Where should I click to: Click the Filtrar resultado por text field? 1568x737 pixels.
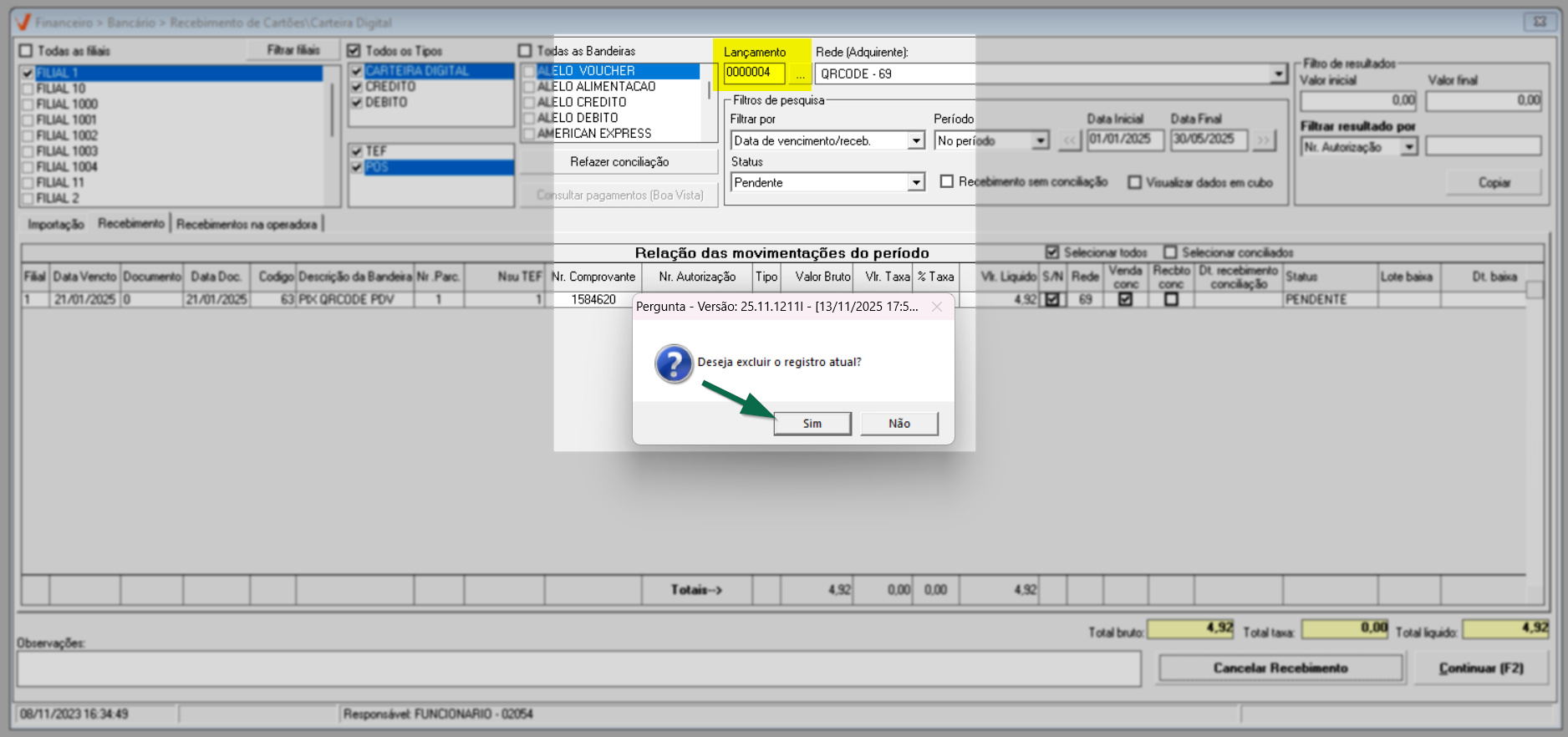[x=1484, y=147]
